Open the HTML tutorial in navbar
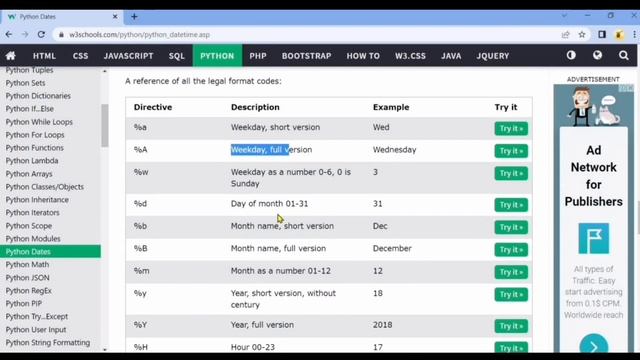 (44, 56)
